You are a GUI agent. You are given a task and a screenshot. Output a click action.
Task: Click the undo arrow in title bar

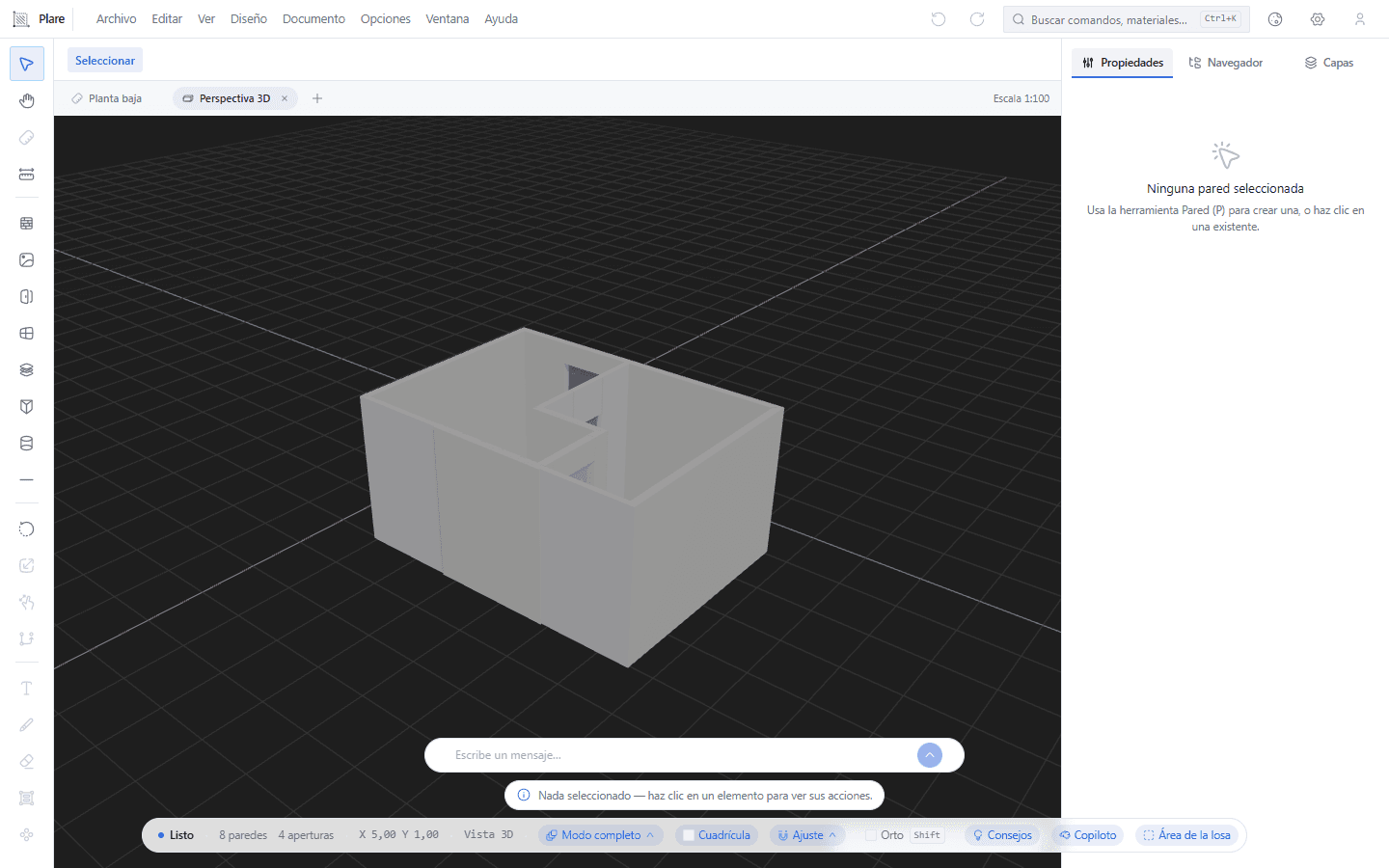(x=939, y=19)
